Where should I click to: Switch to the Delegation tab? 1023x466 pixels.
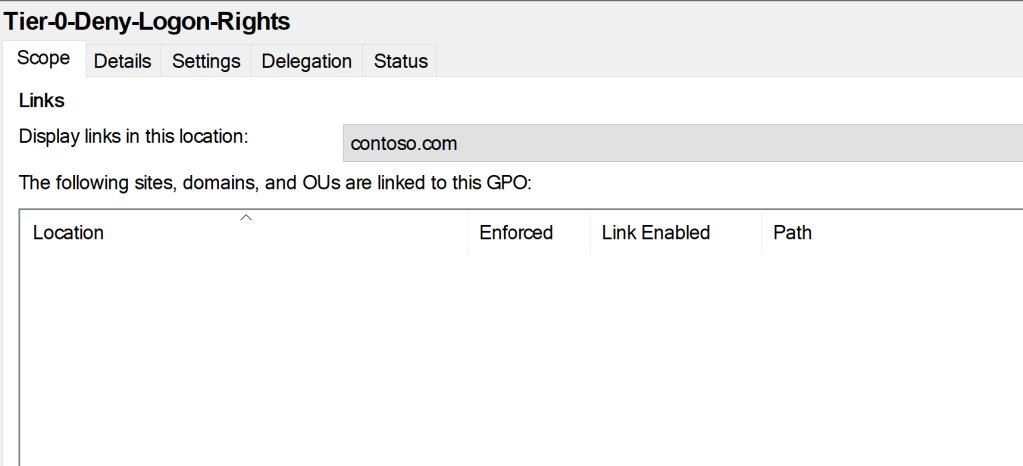[x=307, y=61]
